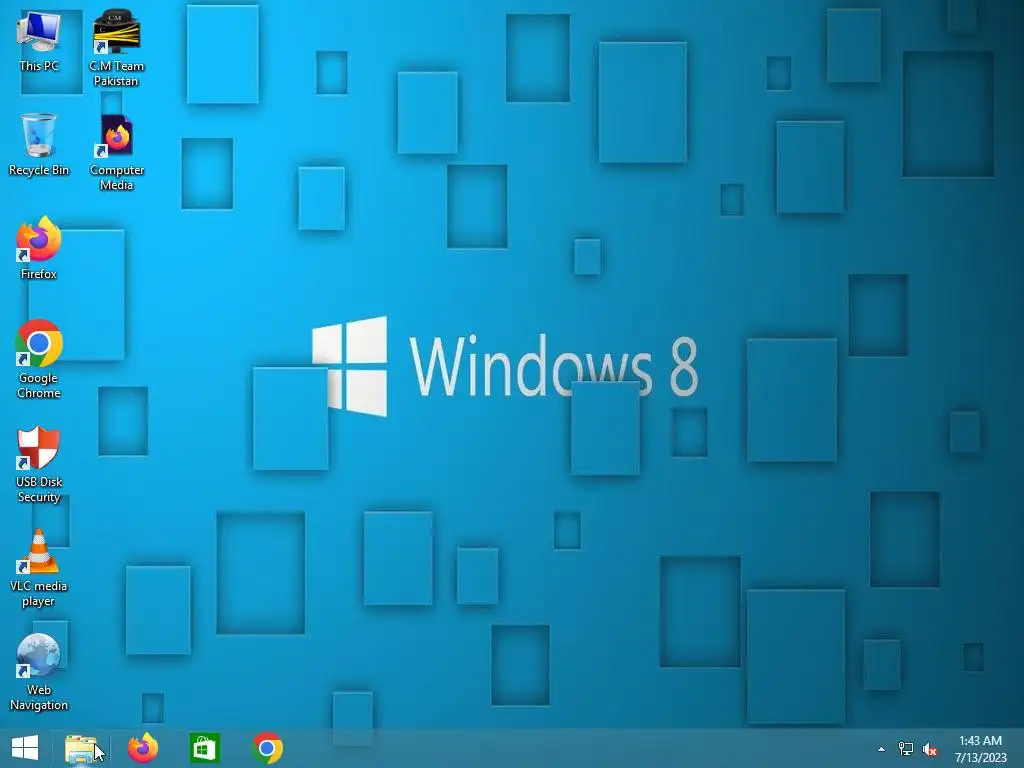Open File Explorer from the taskbar
The image size is (1024, 768).
[x=81, y=748]
